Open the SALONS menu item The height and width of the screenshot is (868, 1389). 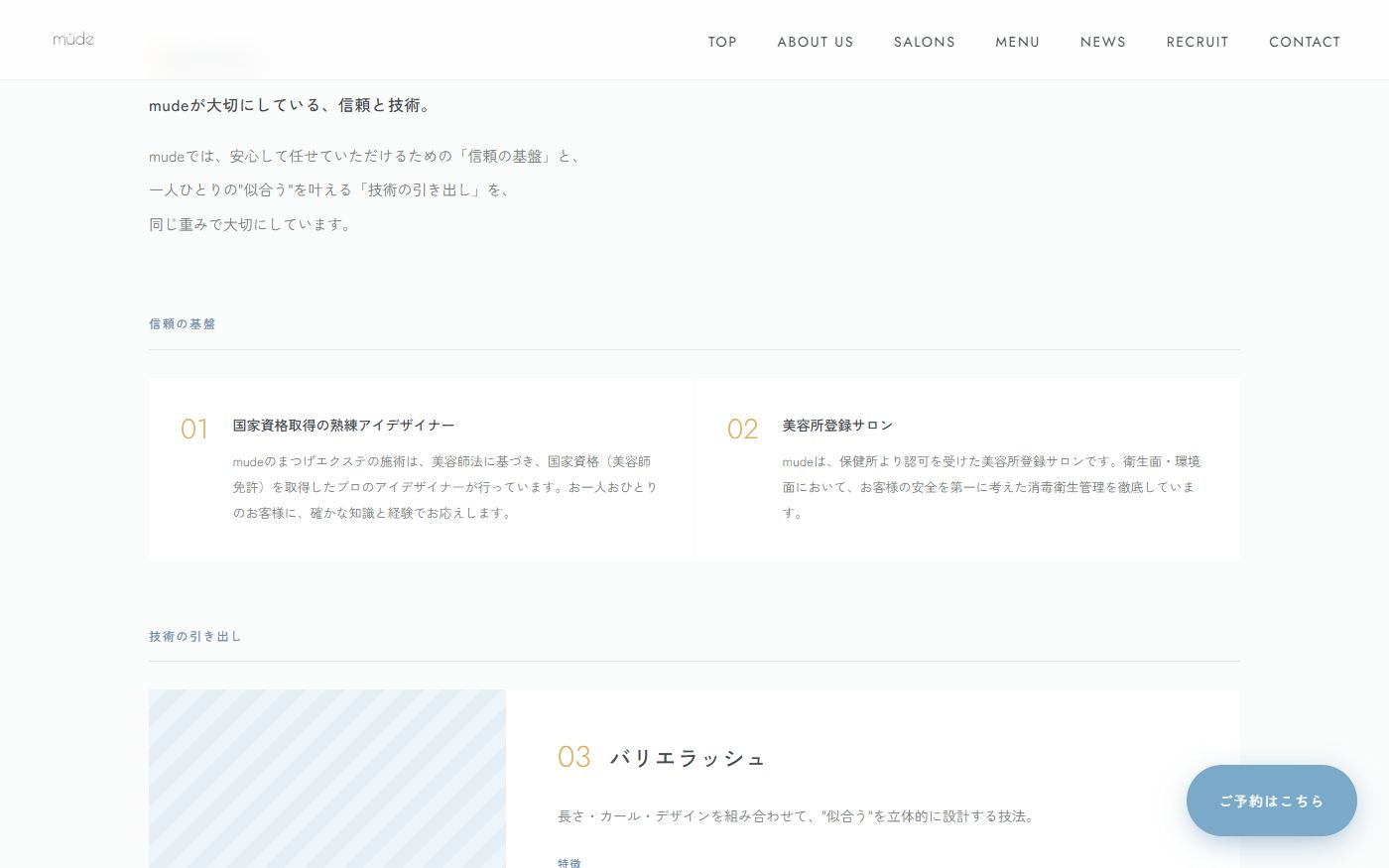925,42
